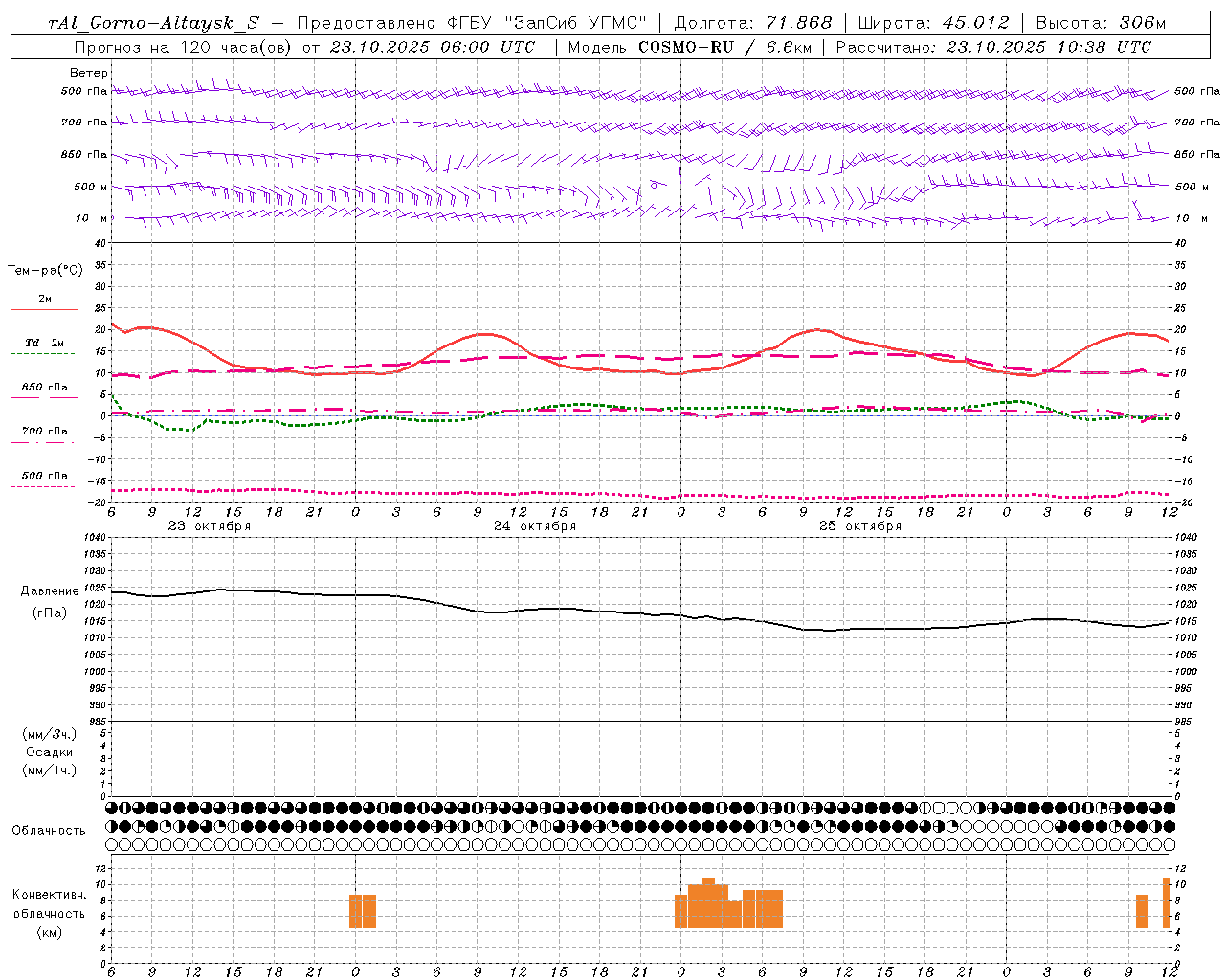Click the 500 гПа temperature legend dashed line
The width and height of the screenshot is (1225, 980).
42,486
